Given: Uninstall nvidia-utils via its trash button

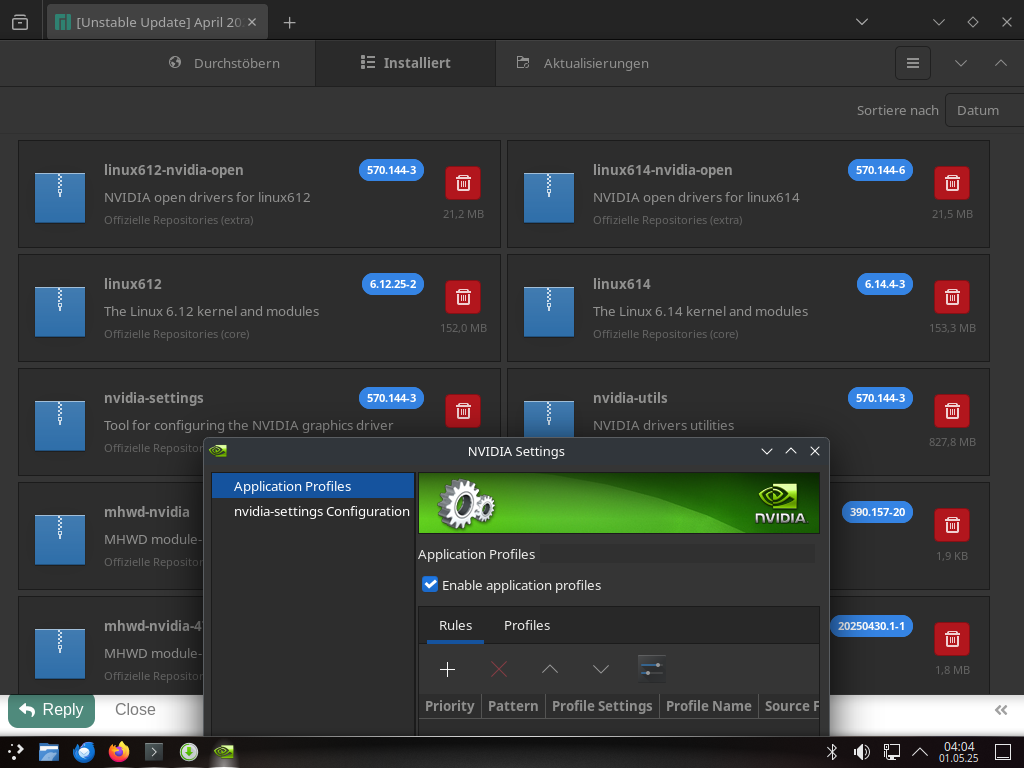Looking at the screenshot, I should 952,411.
